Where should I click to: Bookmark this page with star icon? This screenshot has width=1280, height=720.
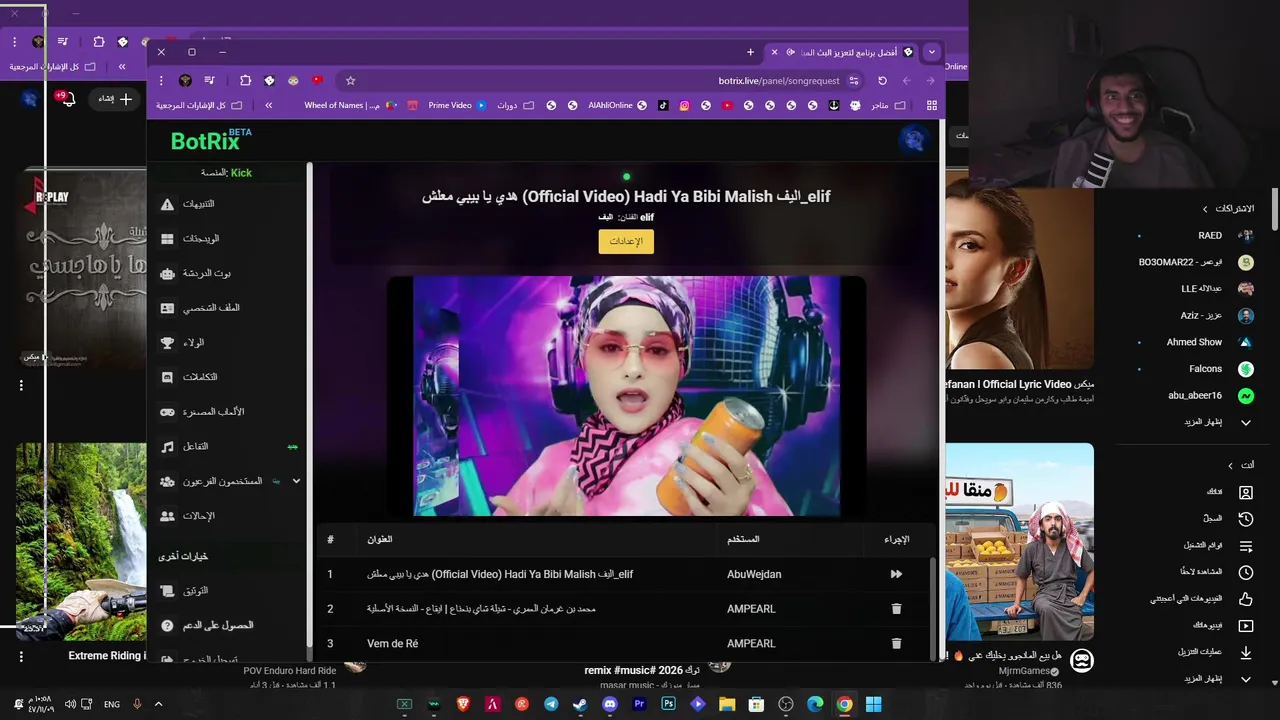point(350,81)
